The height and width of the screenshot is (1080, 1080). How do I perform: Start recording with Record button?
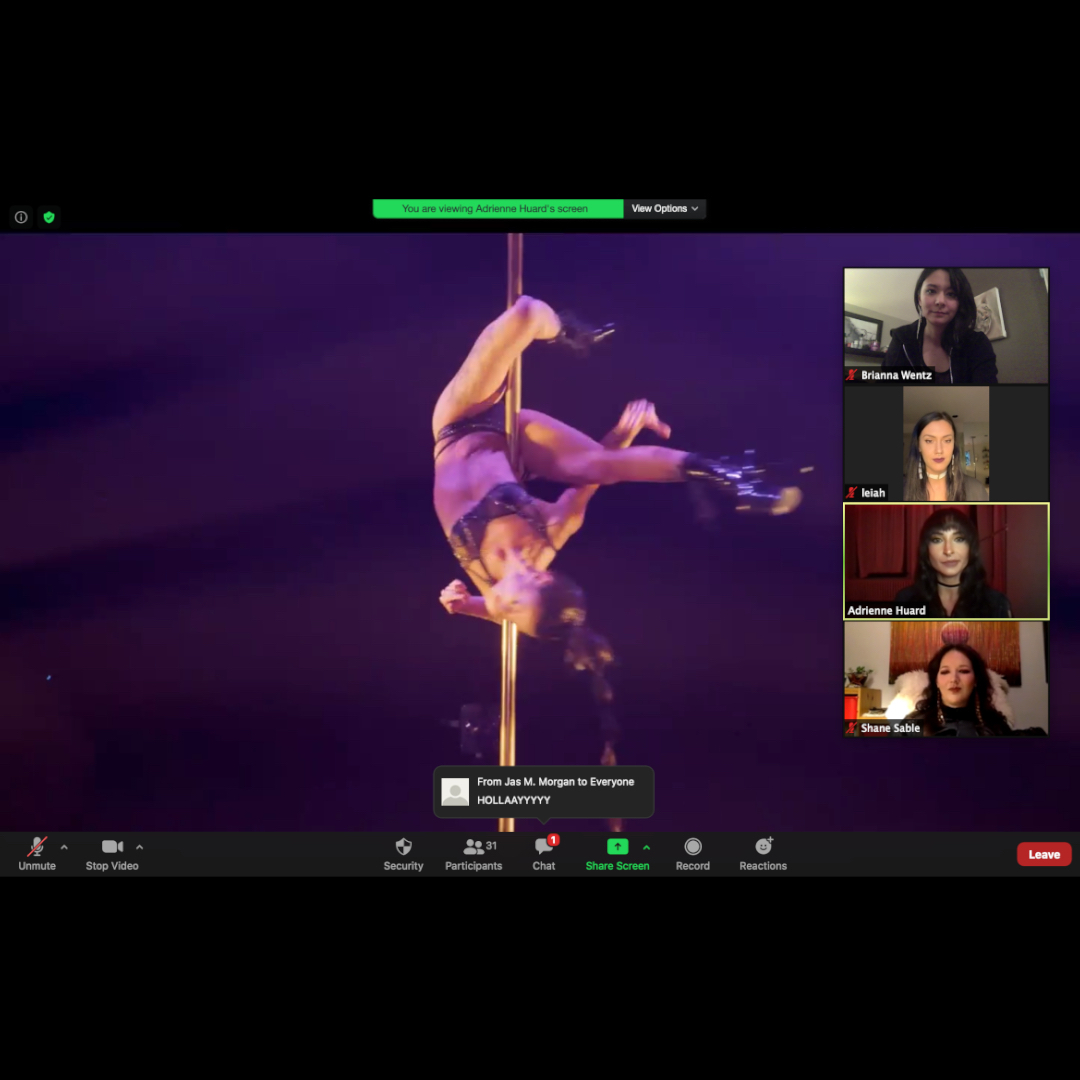point(692,853)
